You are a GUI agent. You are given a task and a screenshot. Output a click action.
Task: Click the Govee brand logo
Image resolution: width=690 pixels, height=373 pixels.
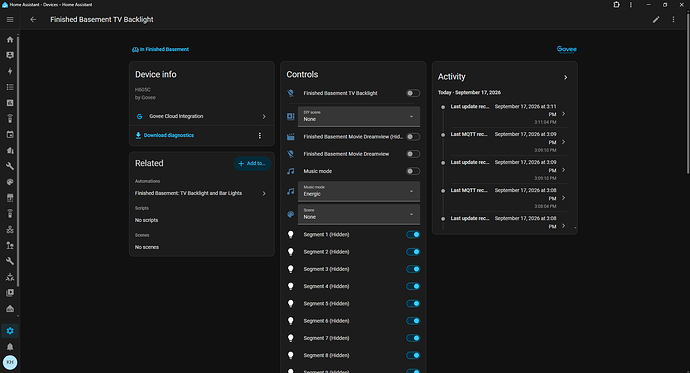(566, 49)
